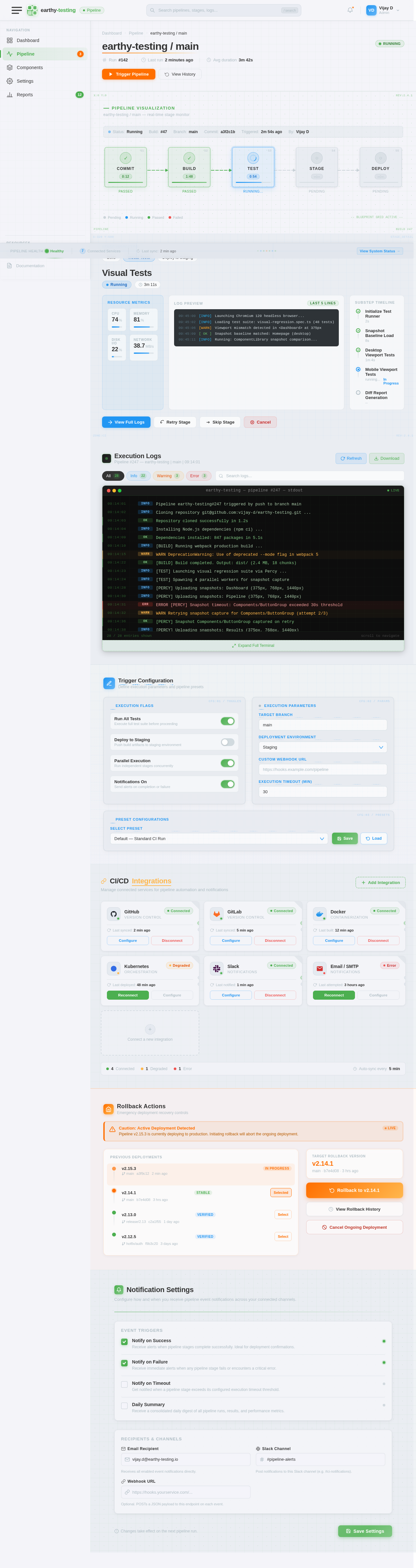Select the BUILD stage node
Screen dimensions: 416x1568
pyautogui.click(x=189, y=167)
